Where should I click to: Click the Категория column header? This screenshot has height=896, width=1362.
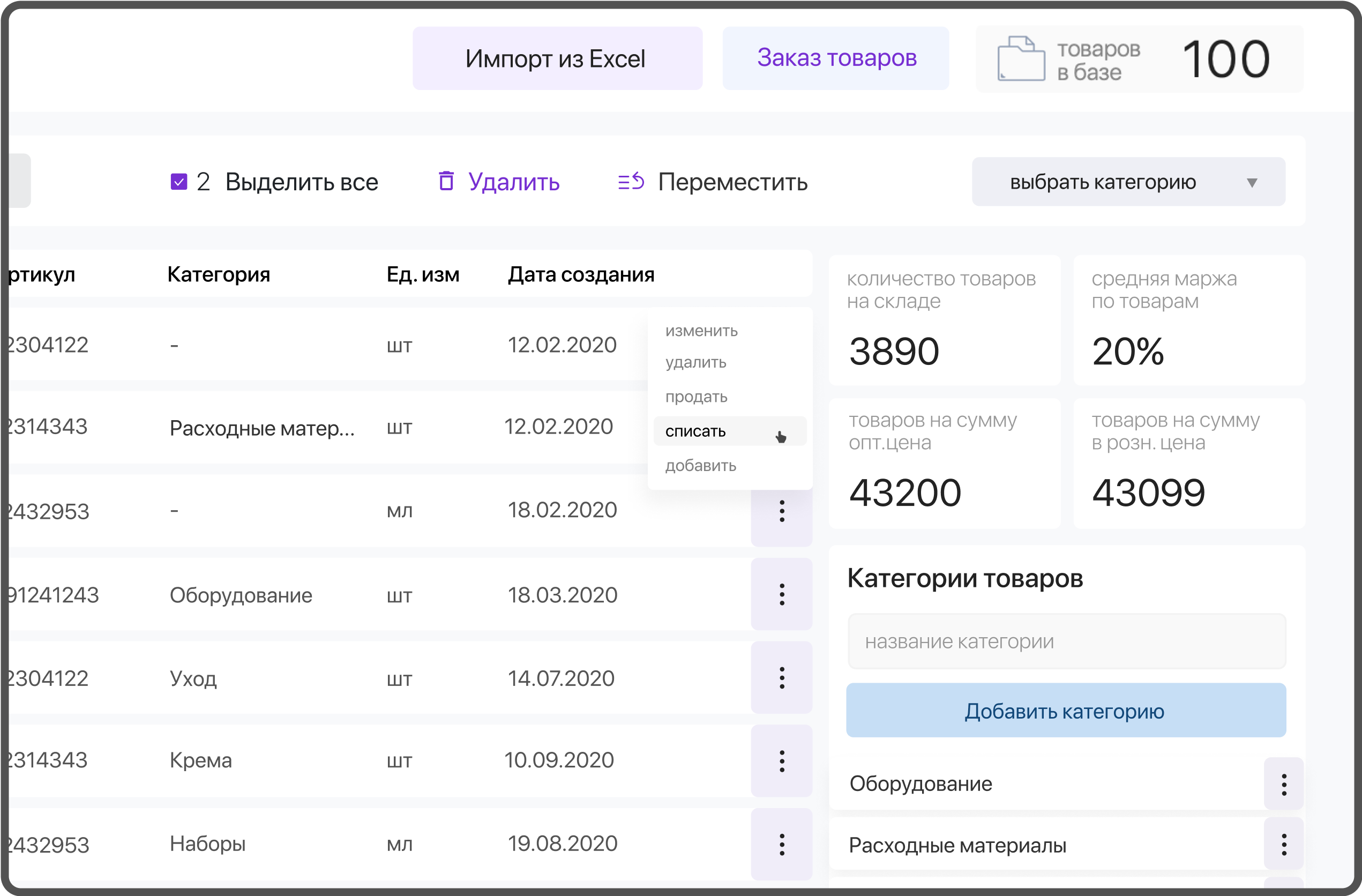tap(219, 275)
